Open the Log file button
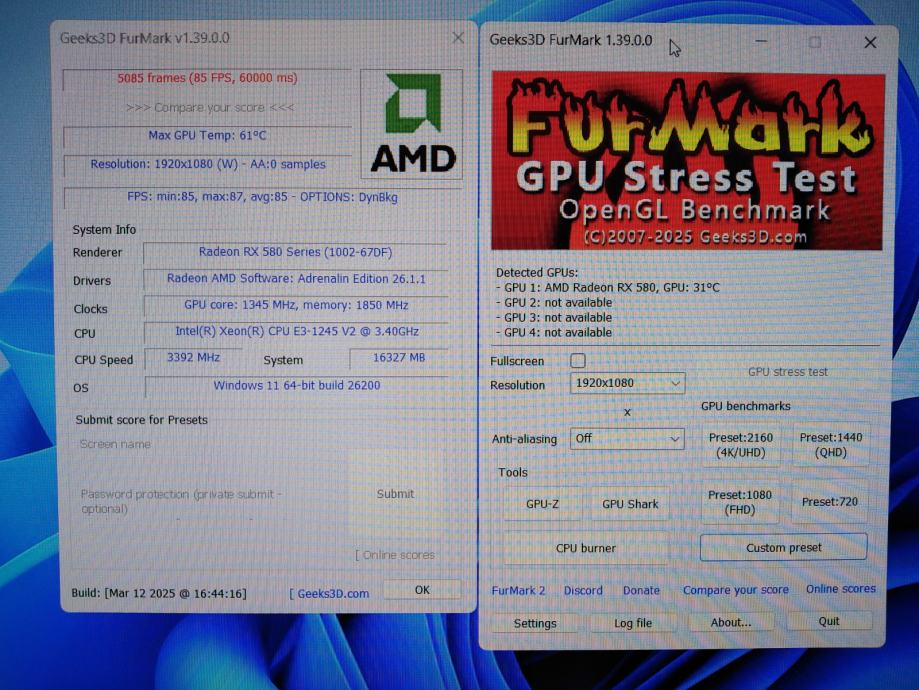 pos(633,623)
